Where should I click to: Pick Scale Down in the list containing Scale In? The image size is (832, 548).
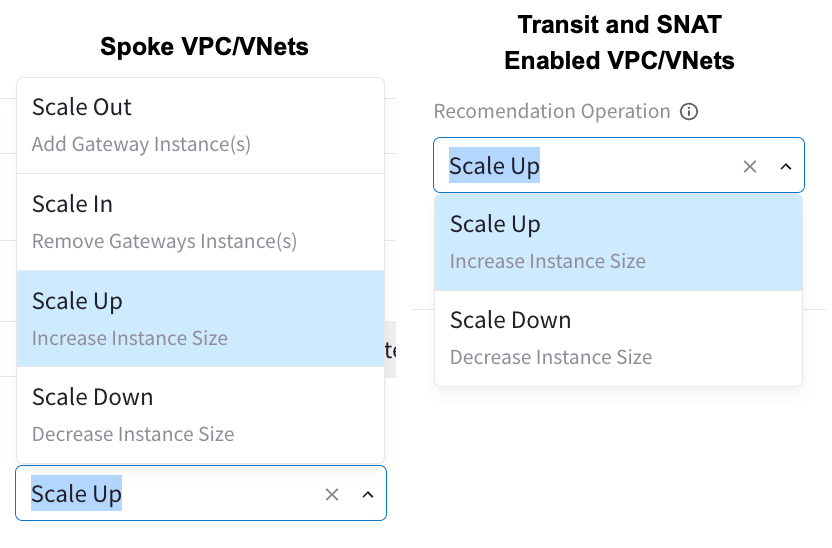tap(92, 398)
